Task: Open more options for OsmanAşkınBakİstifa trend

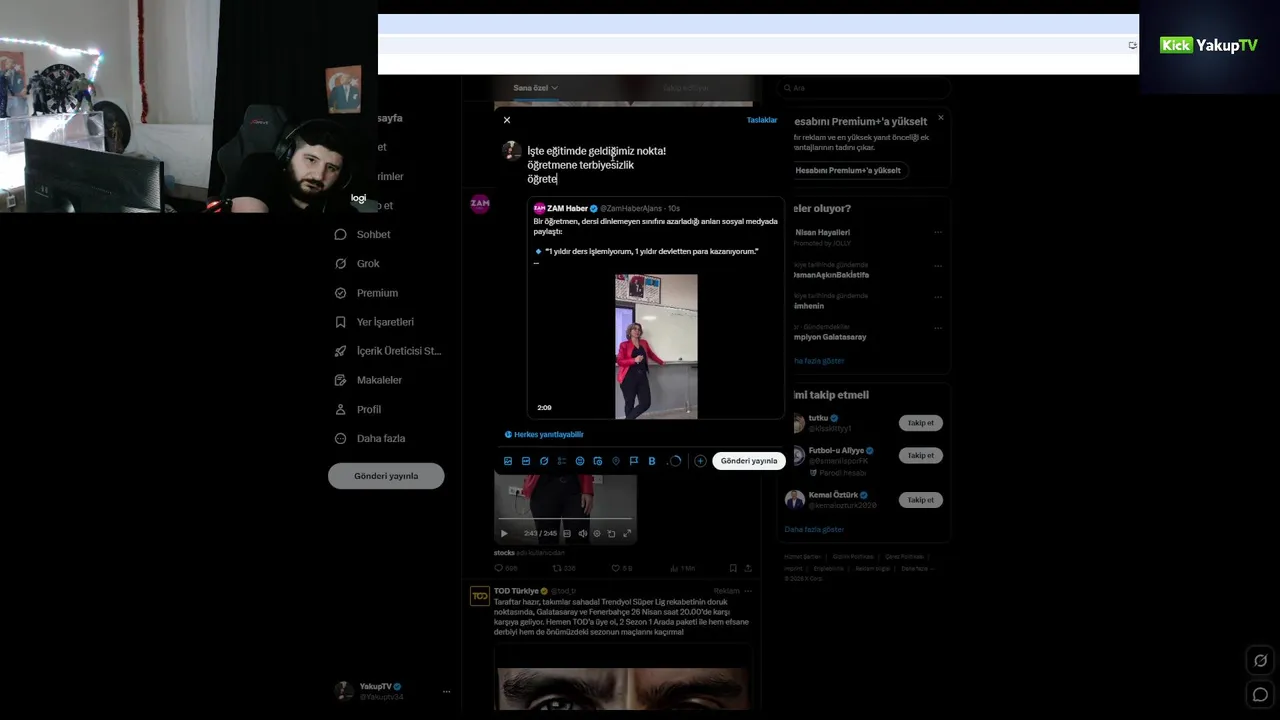Action: pos(938,266)
